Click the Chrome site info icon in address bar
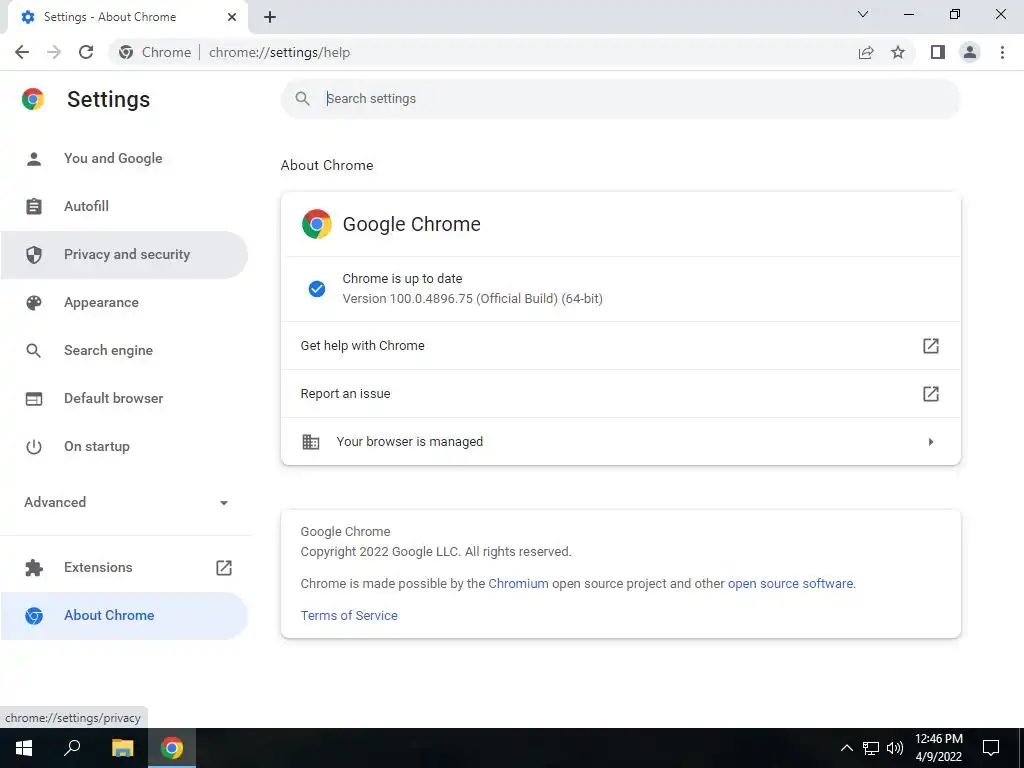The image size is (1024, 768). pos(126,52)
